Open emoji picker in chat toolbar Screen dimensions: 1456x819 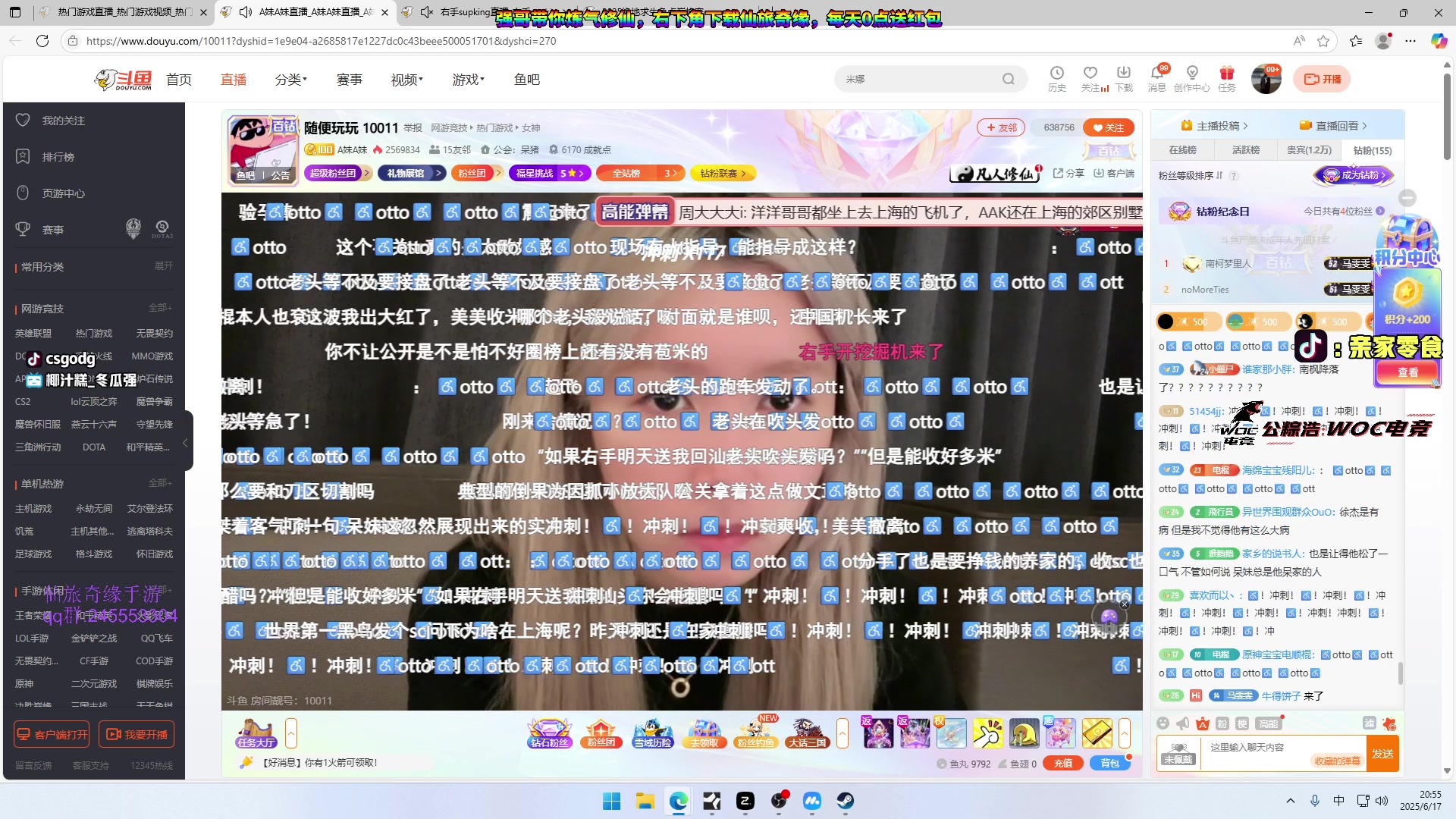pos(1163,723)
